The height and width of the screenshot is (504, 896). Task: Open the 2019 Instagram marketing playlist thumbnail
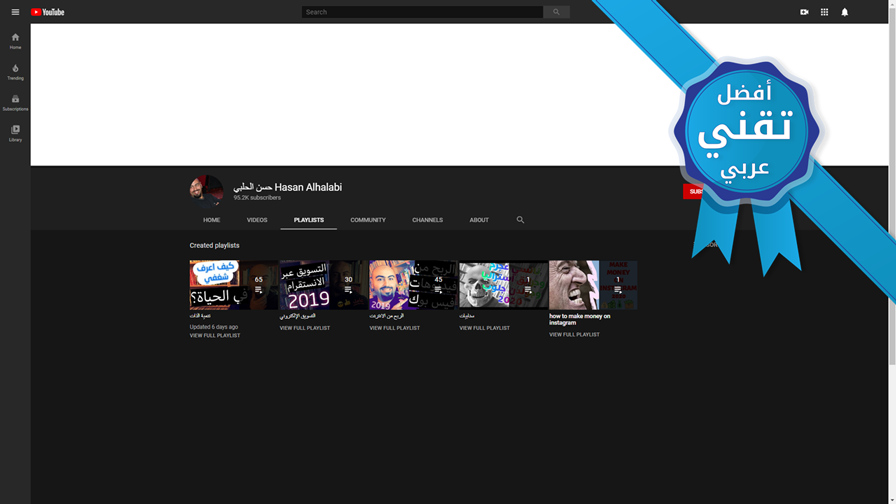click(323, 285)
